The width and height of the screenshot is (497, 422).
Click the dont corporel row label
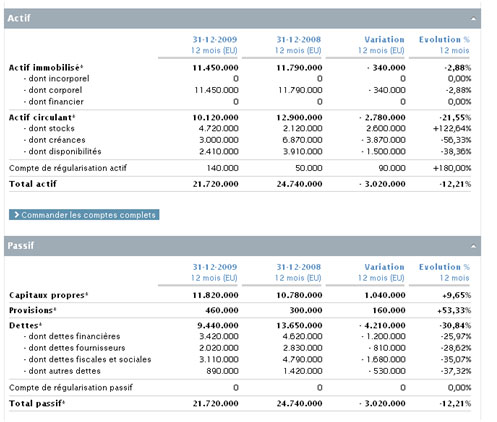[53, 90]
